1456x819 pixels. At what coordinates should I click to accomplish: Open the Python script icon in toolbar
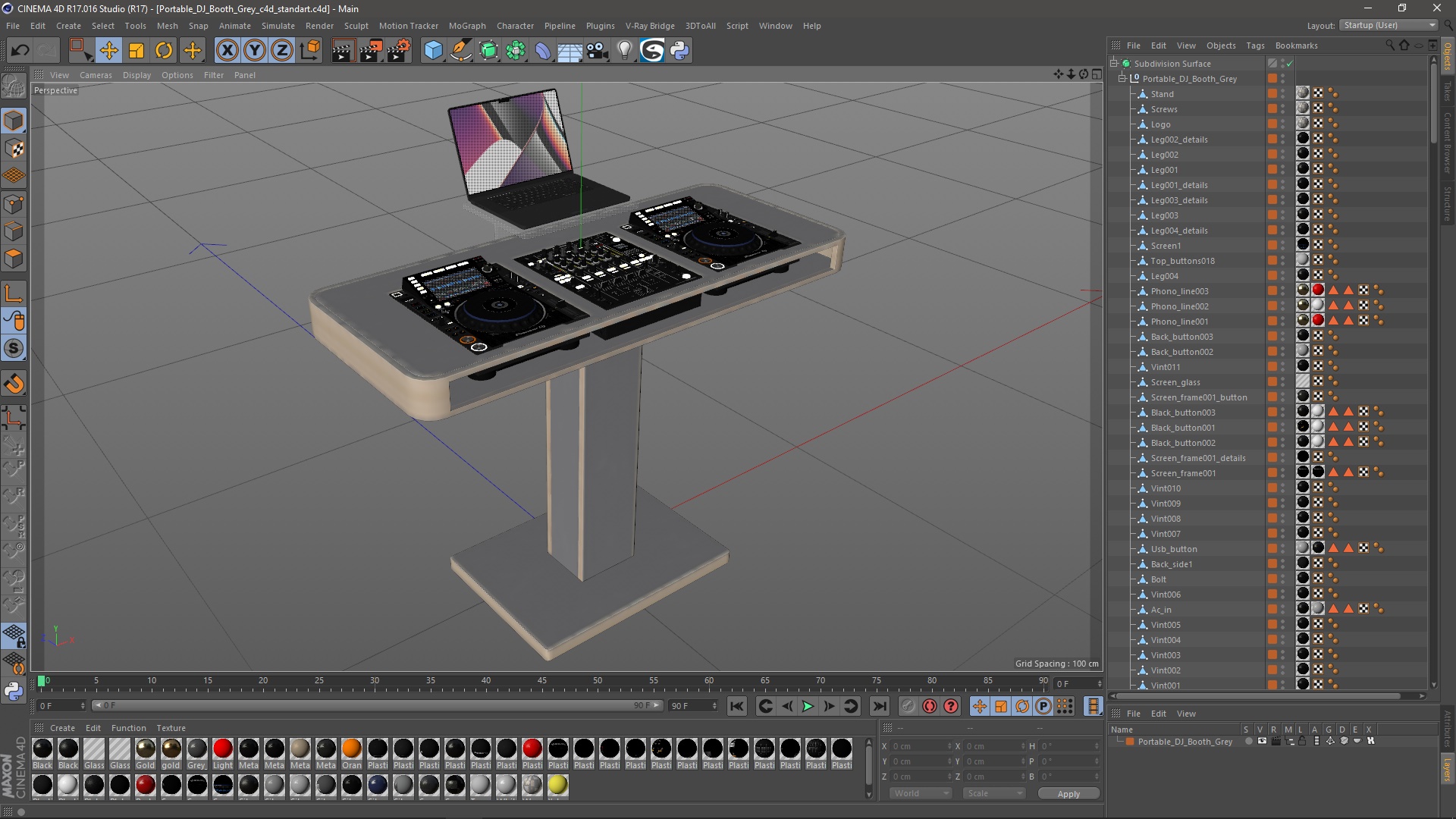[x=680, y=51]
